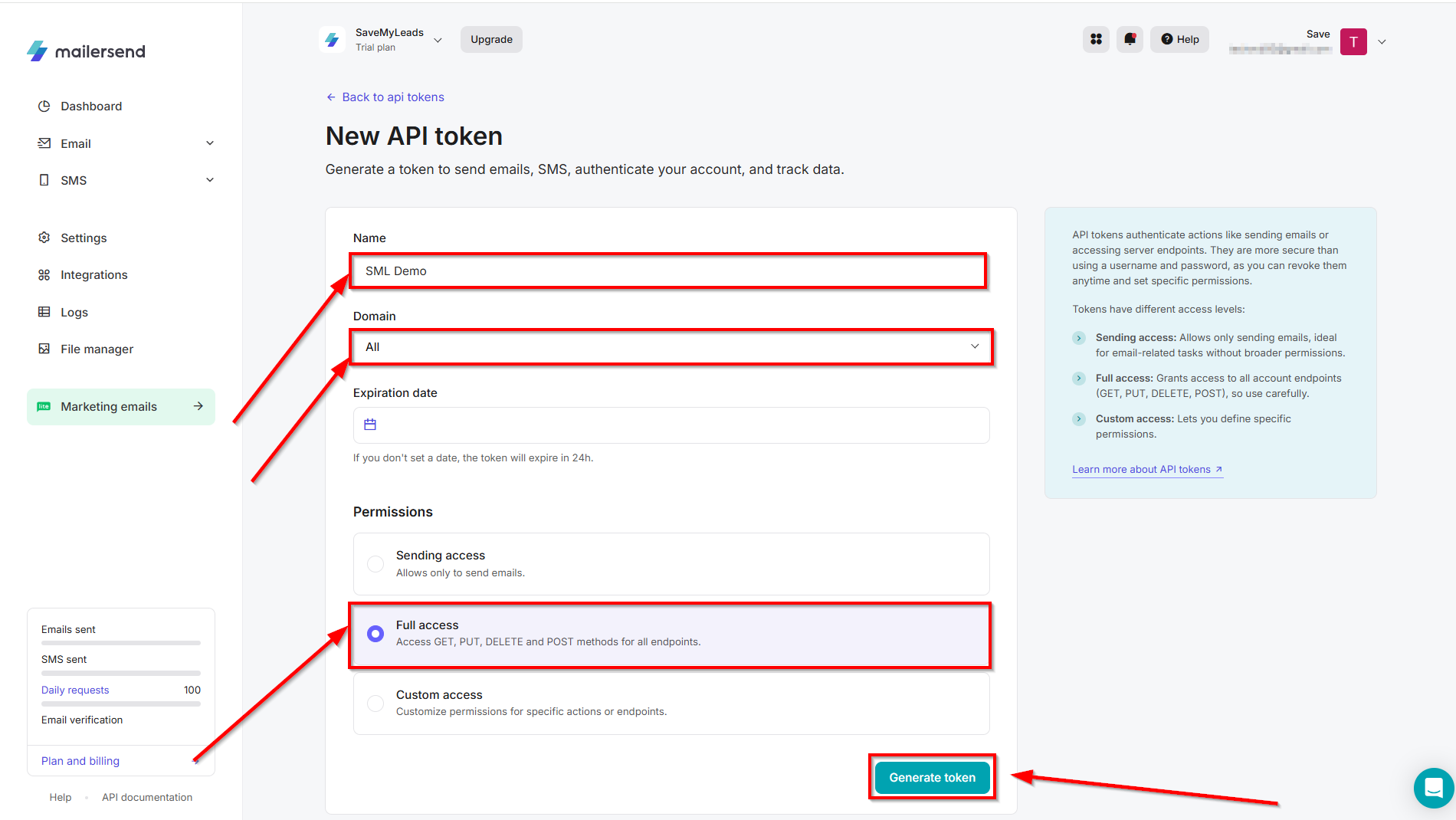
Task: Click the SaveMyLeads workspace lightning icon
Action: pyautogui.click(x=333, y=40)
